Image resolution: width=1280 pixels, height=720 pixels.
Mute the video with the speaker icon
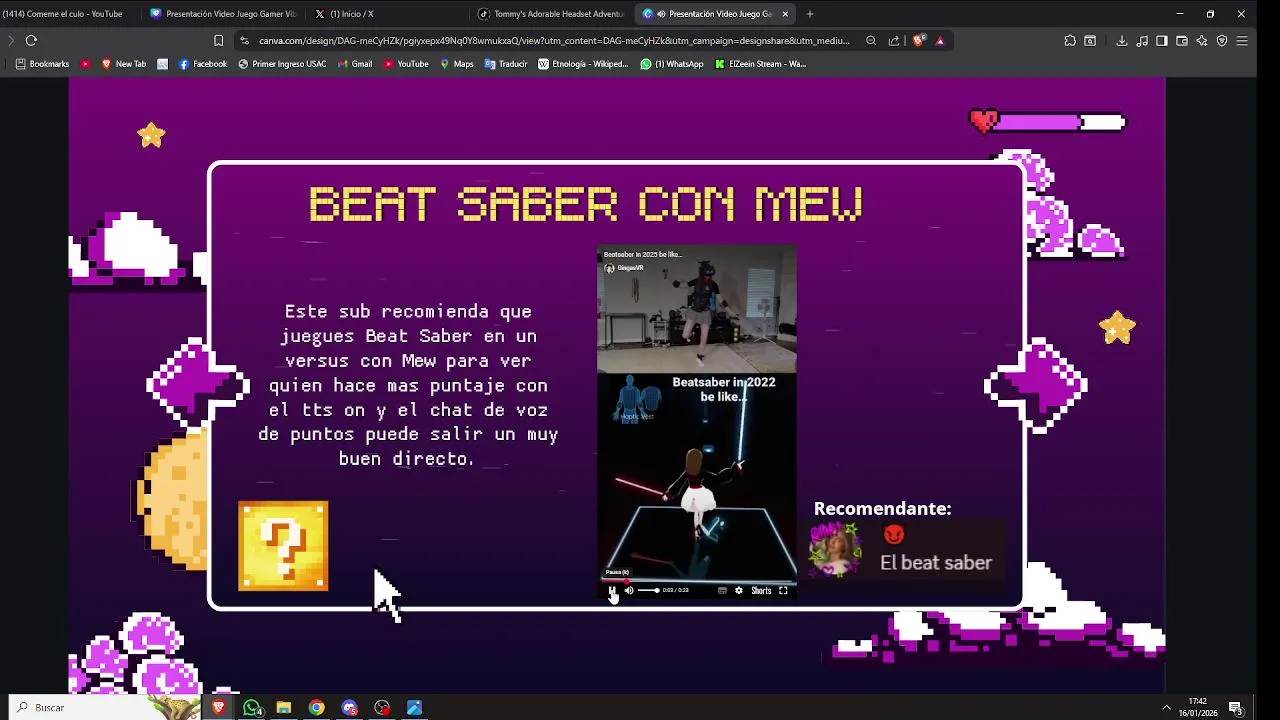coord(629,591)
